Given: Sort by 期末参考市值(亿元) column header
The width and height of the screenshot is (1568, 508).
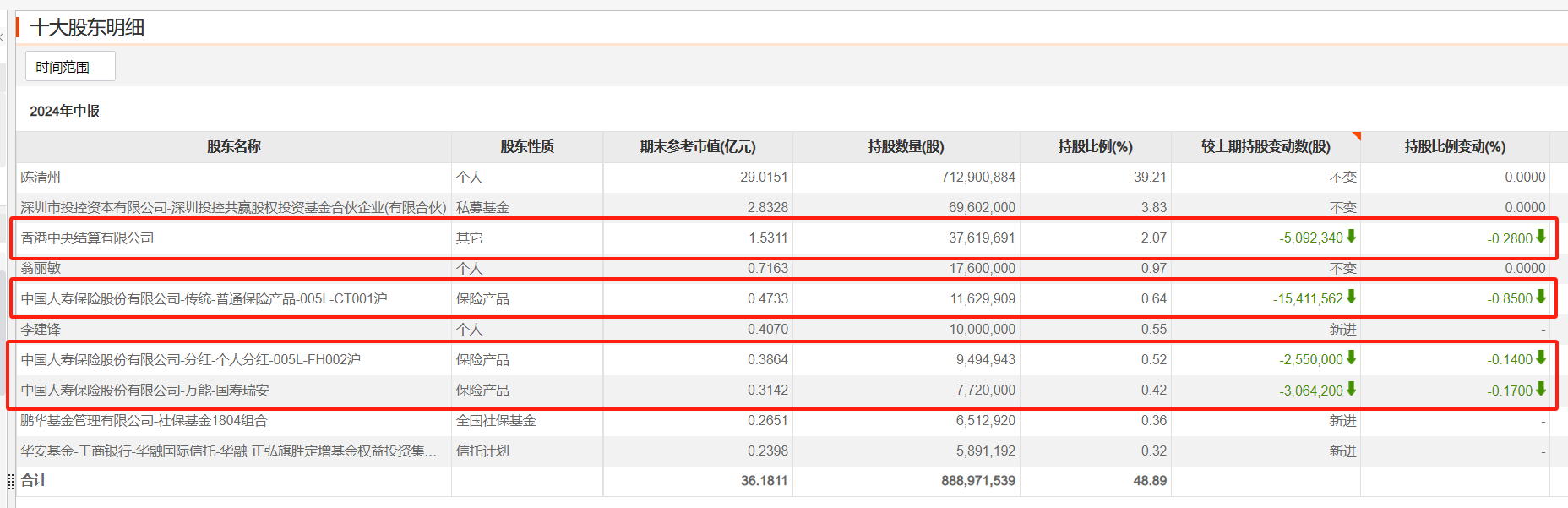Looking at the screenshot, I should tap(698, 147).
